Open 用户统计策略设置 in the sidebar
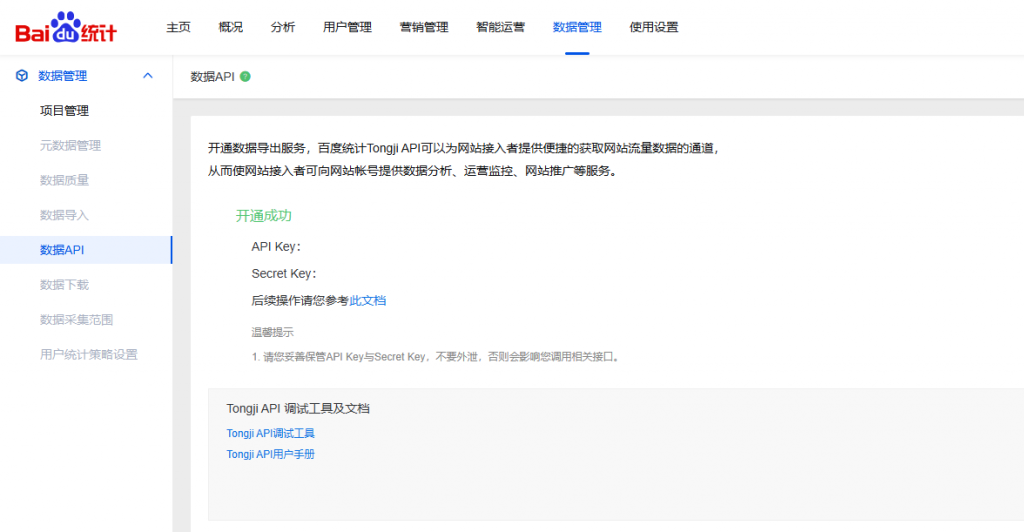The height and width of the screenshot is (532, 1024). [x=89, y=354]
